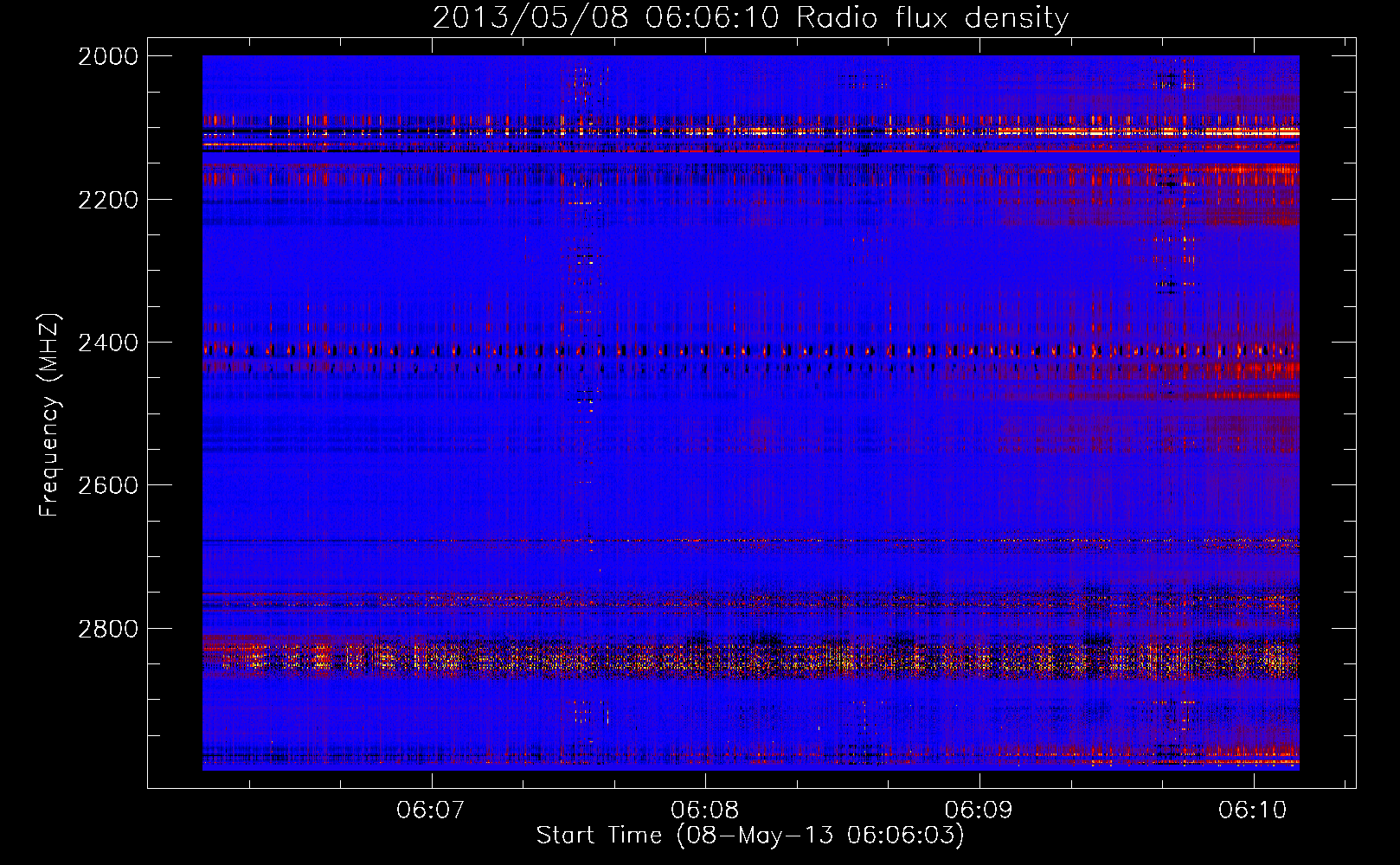Select the 2000 frequency axis label
Screen dimensions: 1400x865
point(108,56)
